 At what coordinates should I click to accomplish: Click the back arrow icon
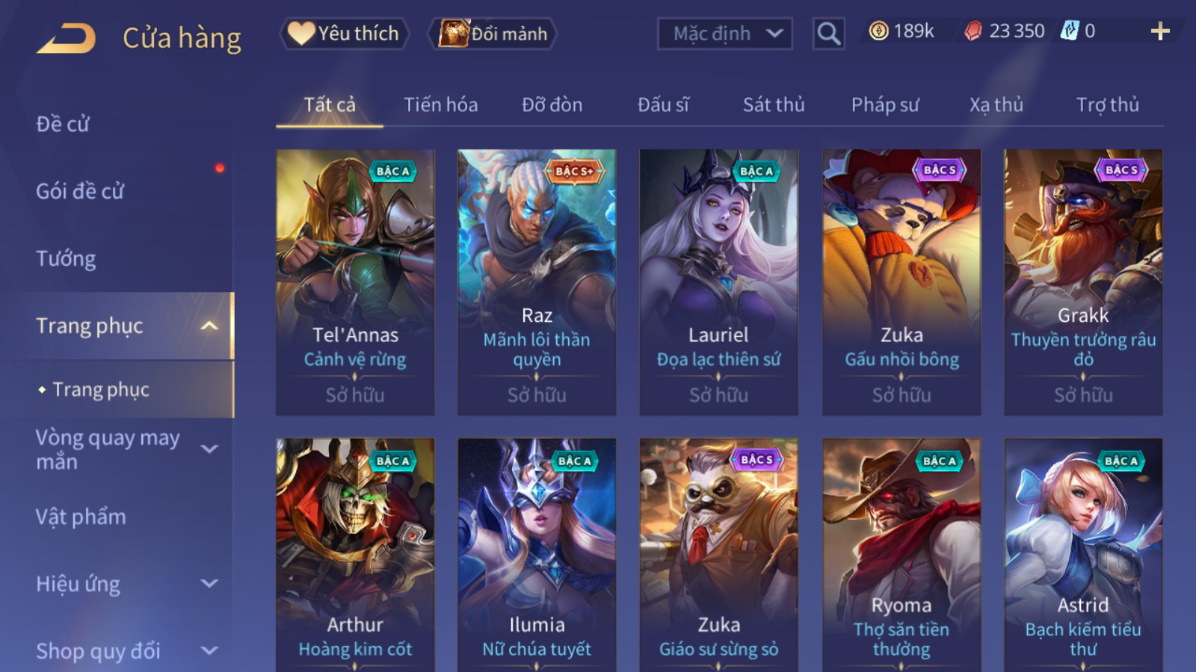[66, 37]
